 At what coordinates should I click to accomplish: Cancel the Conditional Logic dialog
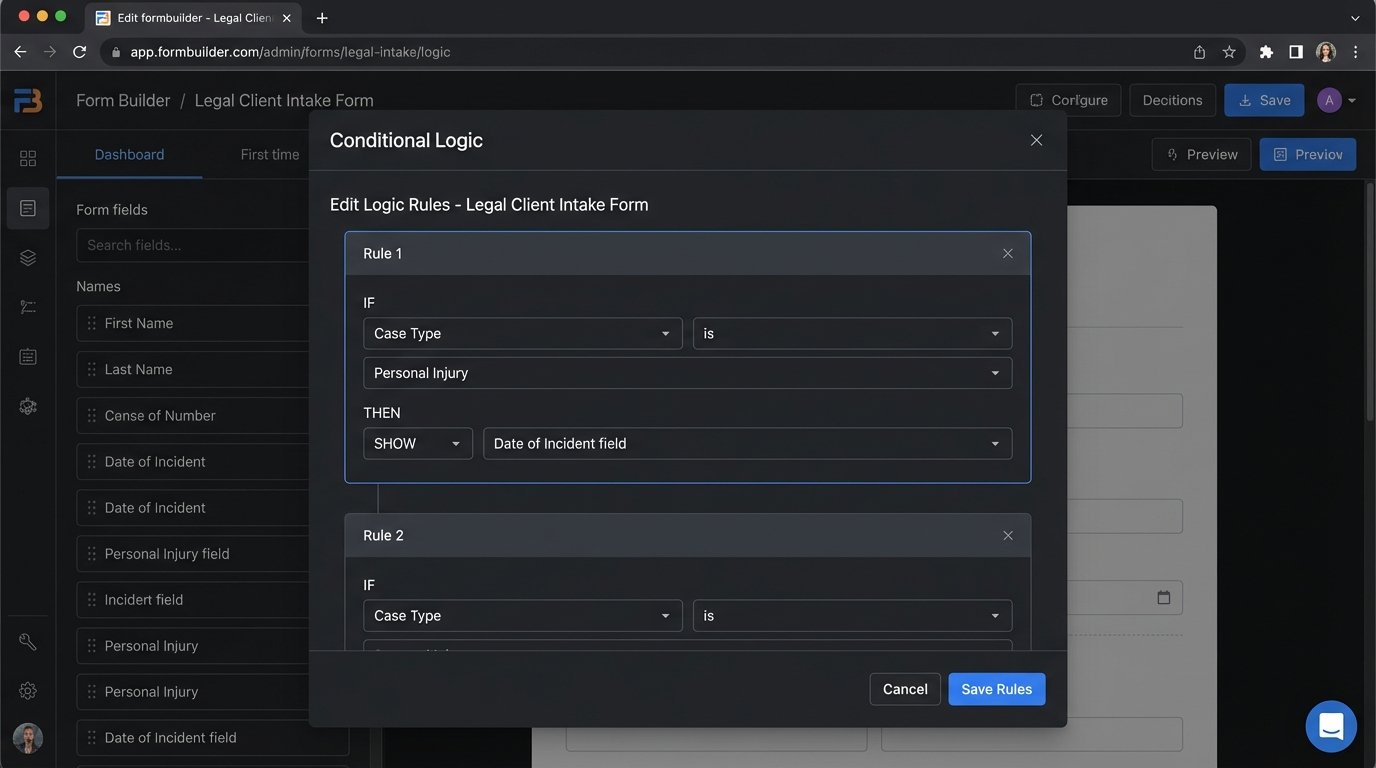[x=904, y=689]
